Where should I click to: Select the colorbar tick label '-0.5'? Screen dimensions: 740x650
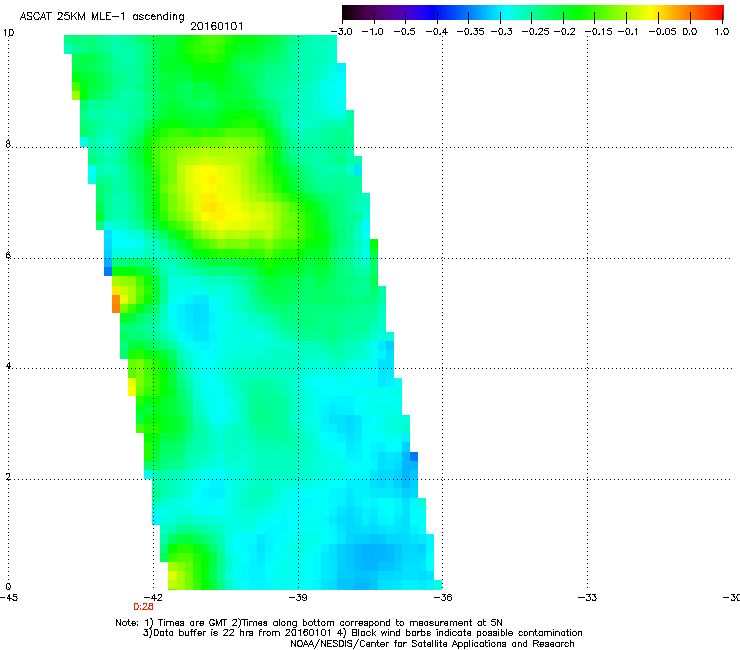(404, 32)
